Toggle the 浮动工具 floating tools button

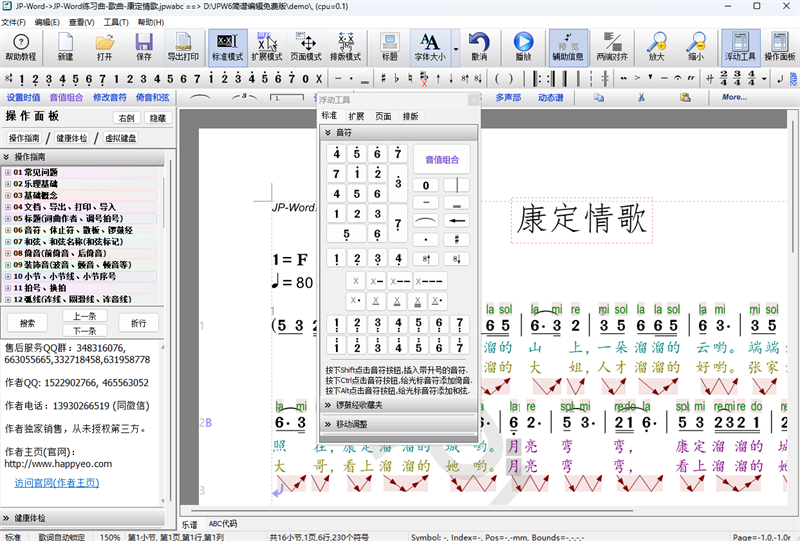740,47
